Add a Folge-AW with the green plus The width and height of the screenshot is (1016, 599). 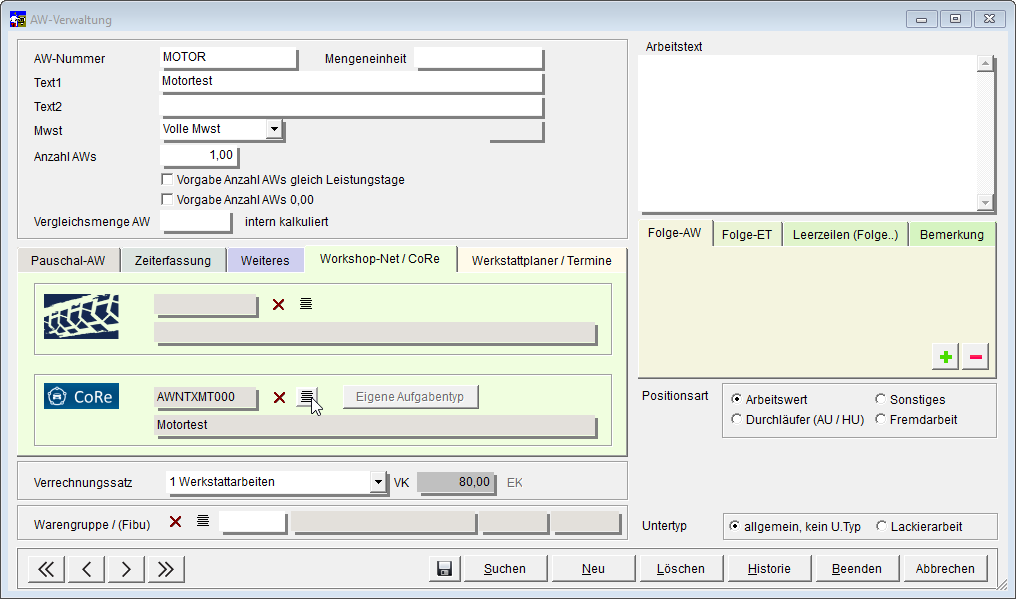click(945, 357)
